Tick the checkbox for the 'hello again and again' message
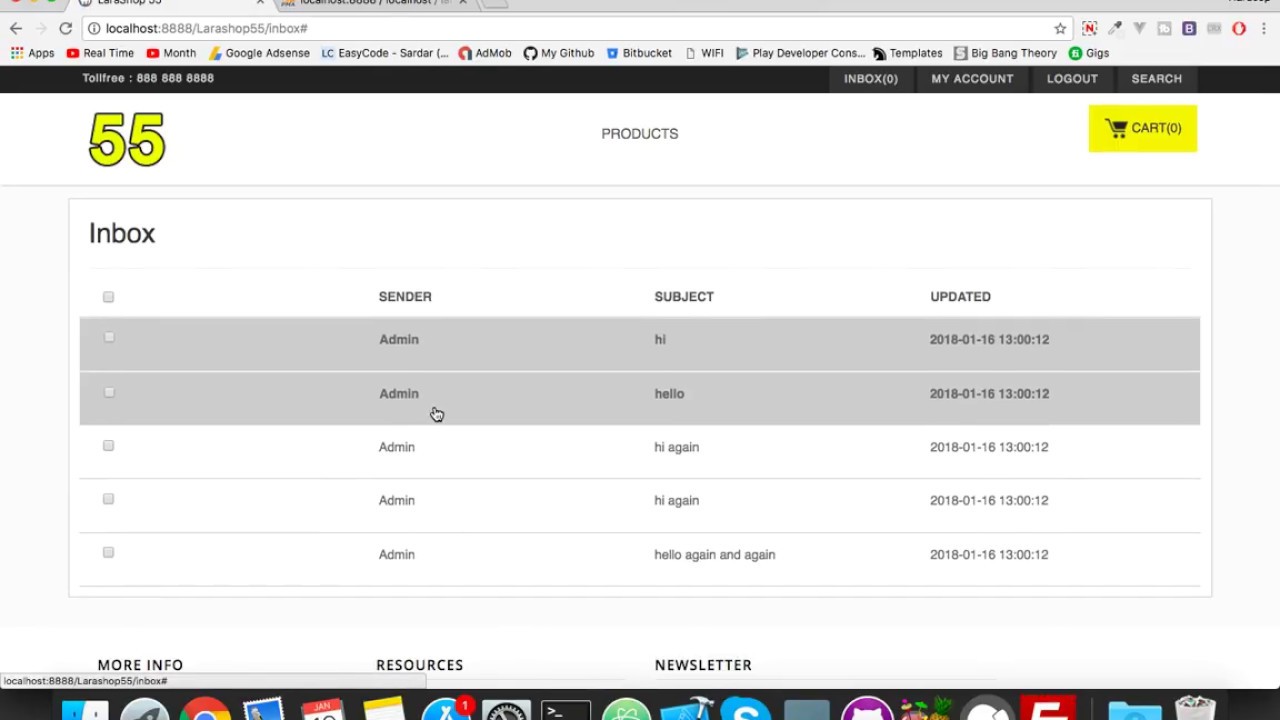The image size is (1280, 720). click(x=108, y=552)
